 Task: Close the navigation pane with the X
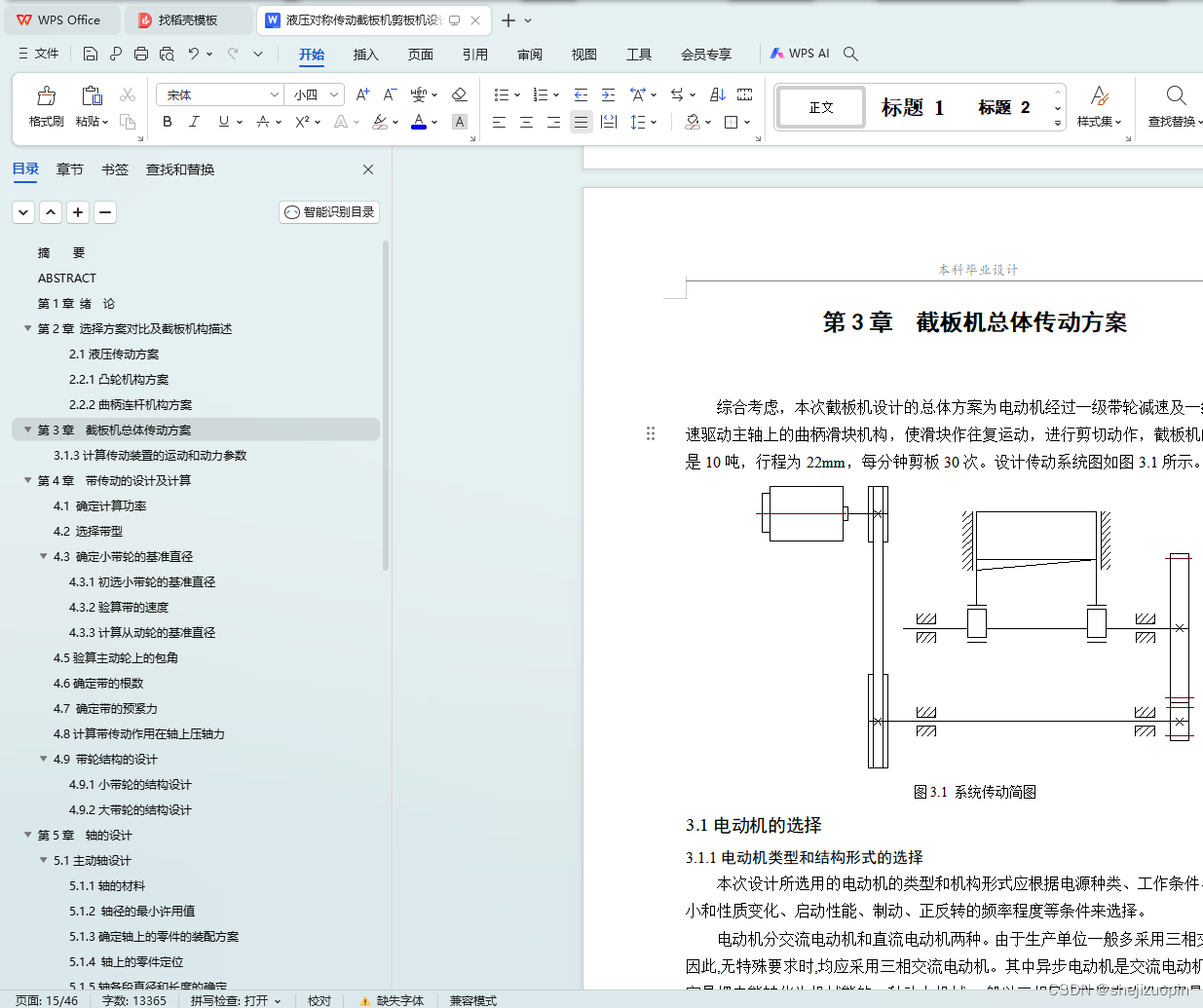pyautogui.click(x=368, y=169)
